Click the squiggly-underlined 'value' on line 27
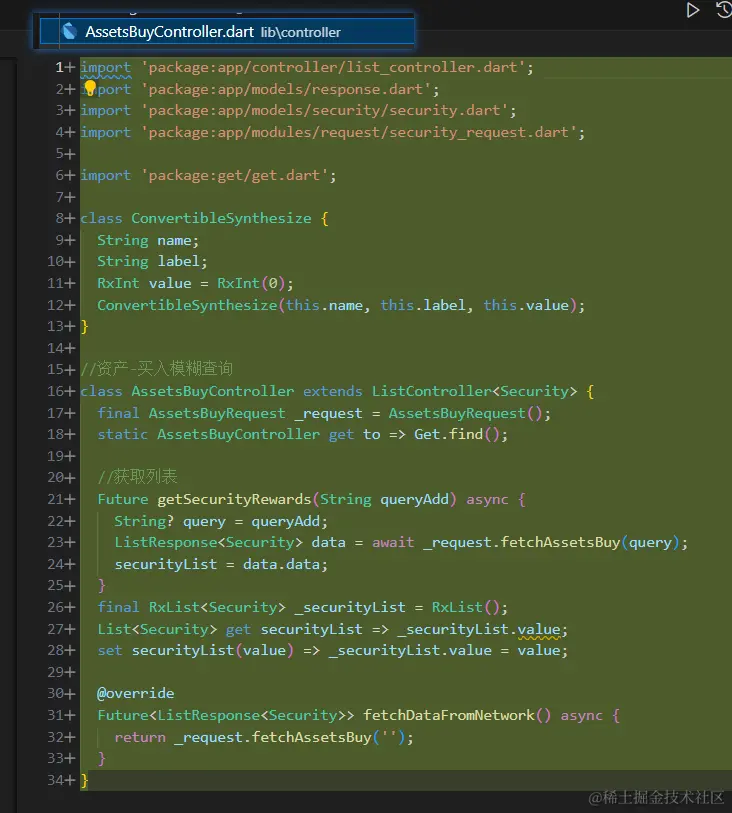The image size is (732, 813). [539, 629]
